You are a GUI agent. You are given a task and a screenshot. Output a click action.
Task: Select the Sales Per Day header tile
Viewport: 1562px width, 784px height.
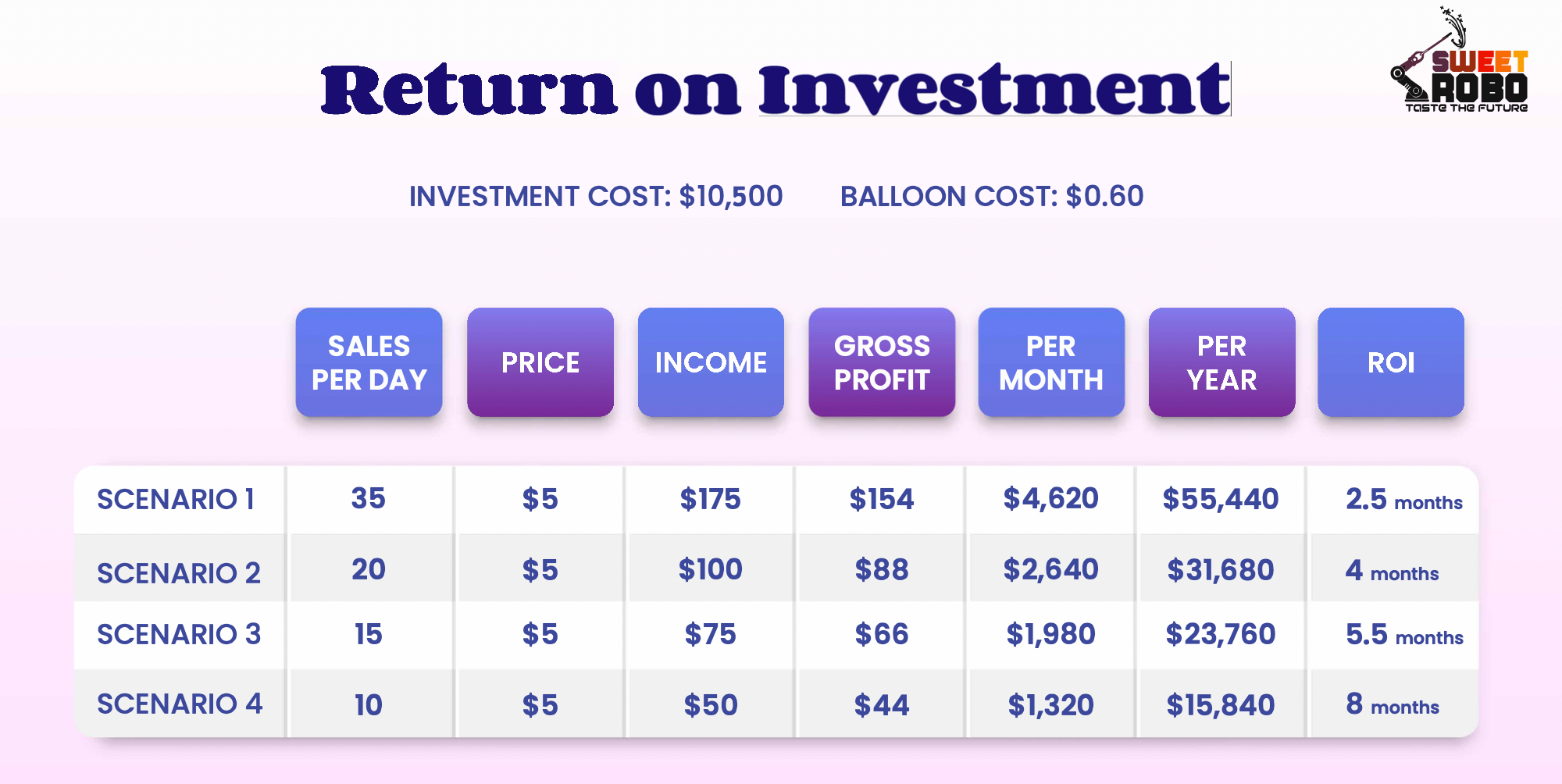(x=369, y=362)
